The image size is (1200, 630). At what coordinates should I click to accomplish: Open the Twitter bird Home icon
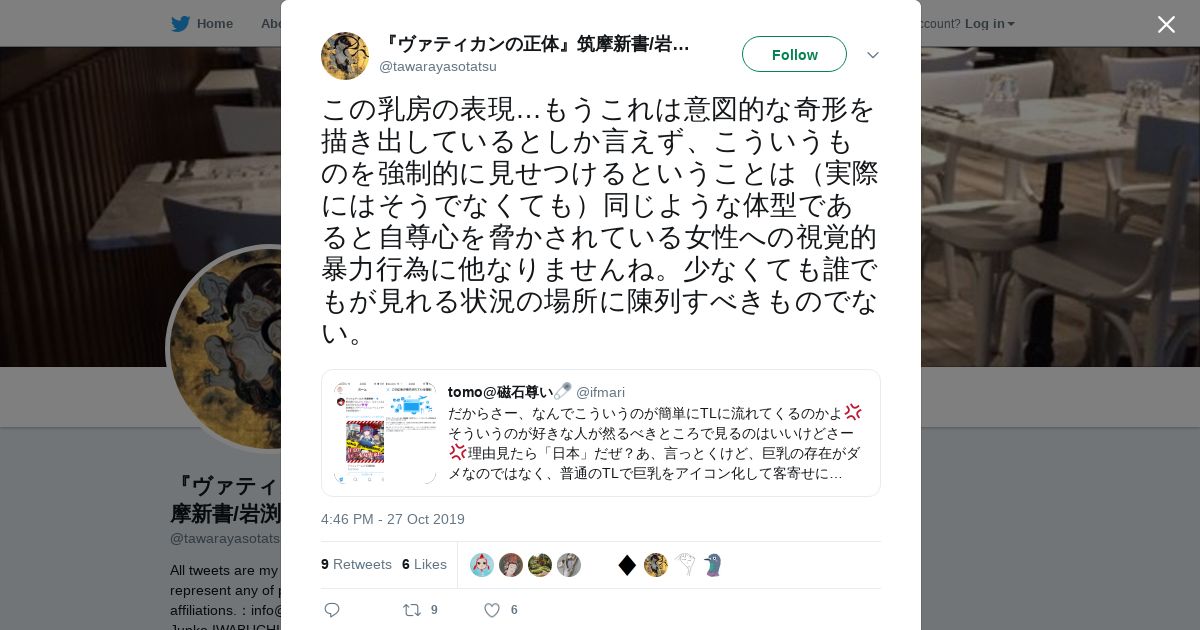[x=180, y=24]
